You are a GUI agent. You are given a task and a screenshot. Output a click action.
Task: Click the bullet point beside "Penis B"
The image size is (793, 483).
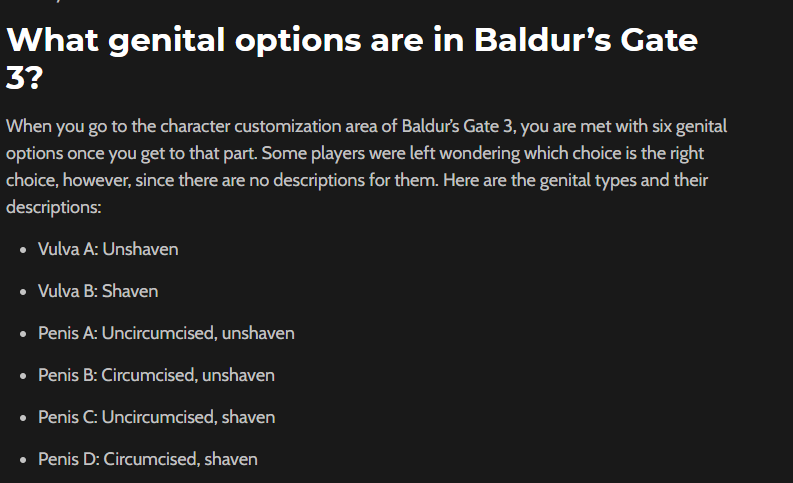click(22, 376)
